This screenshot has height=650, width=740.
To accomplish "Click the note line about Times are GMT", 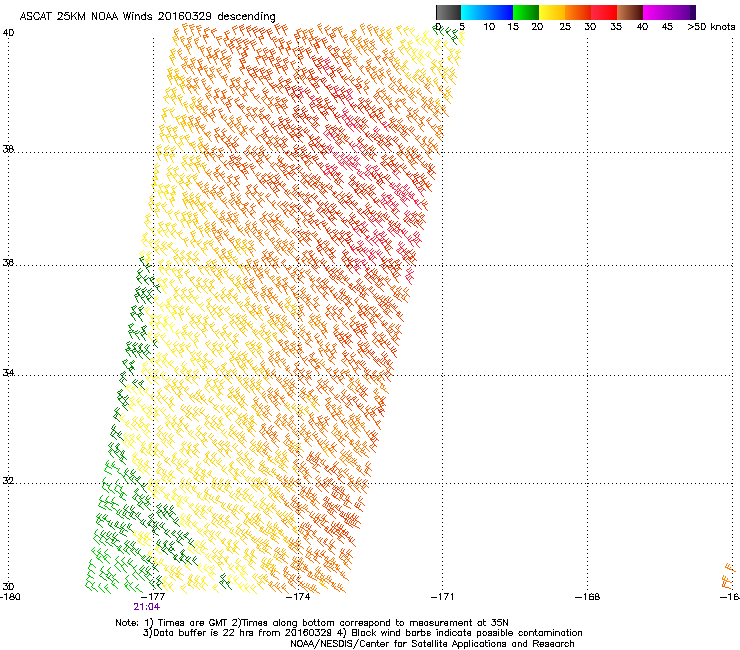I will coord(311,623).
